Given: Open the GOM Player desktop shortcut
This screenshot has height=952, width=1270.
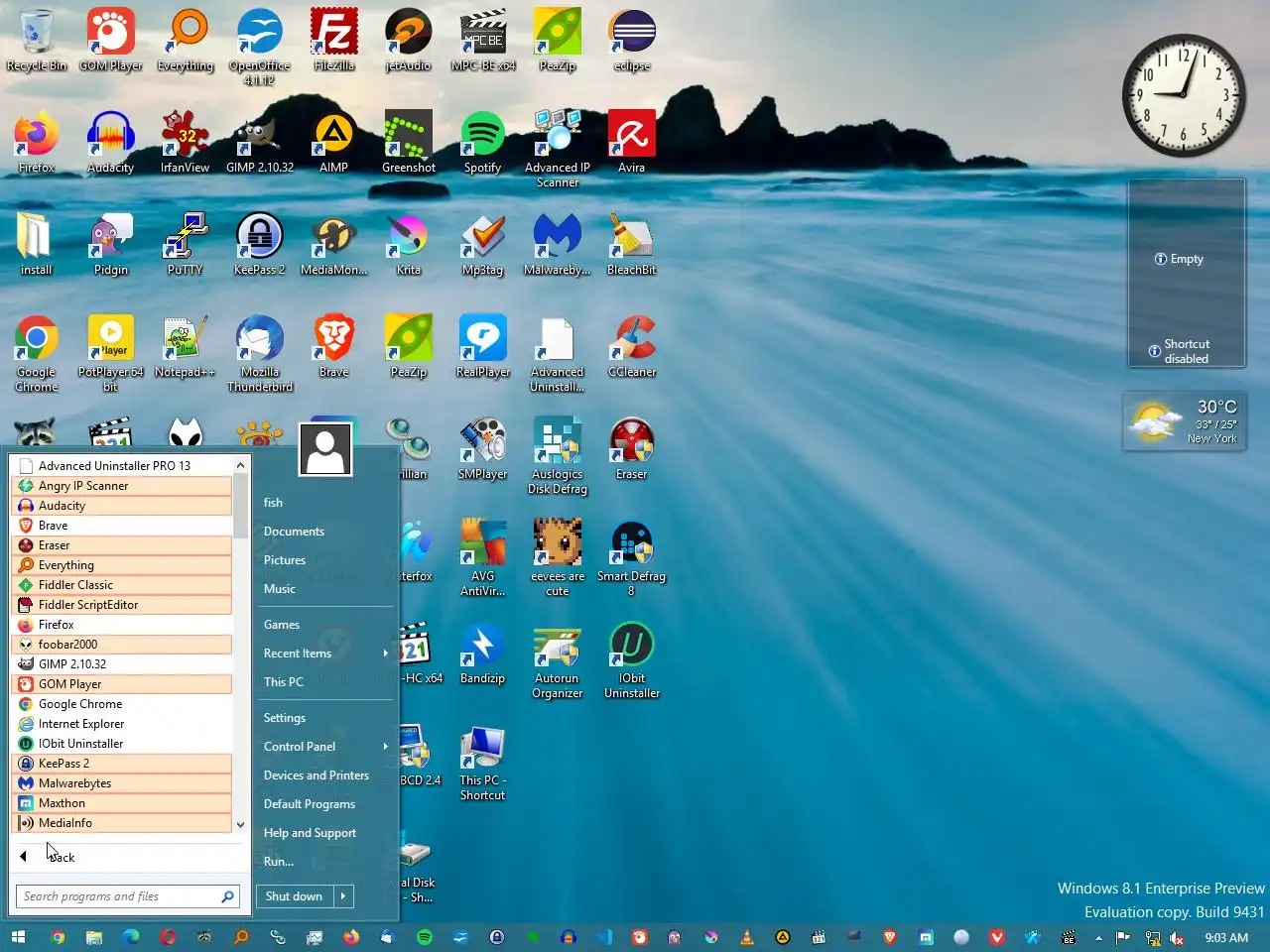Looking at the screenshot, I should 111,40.
